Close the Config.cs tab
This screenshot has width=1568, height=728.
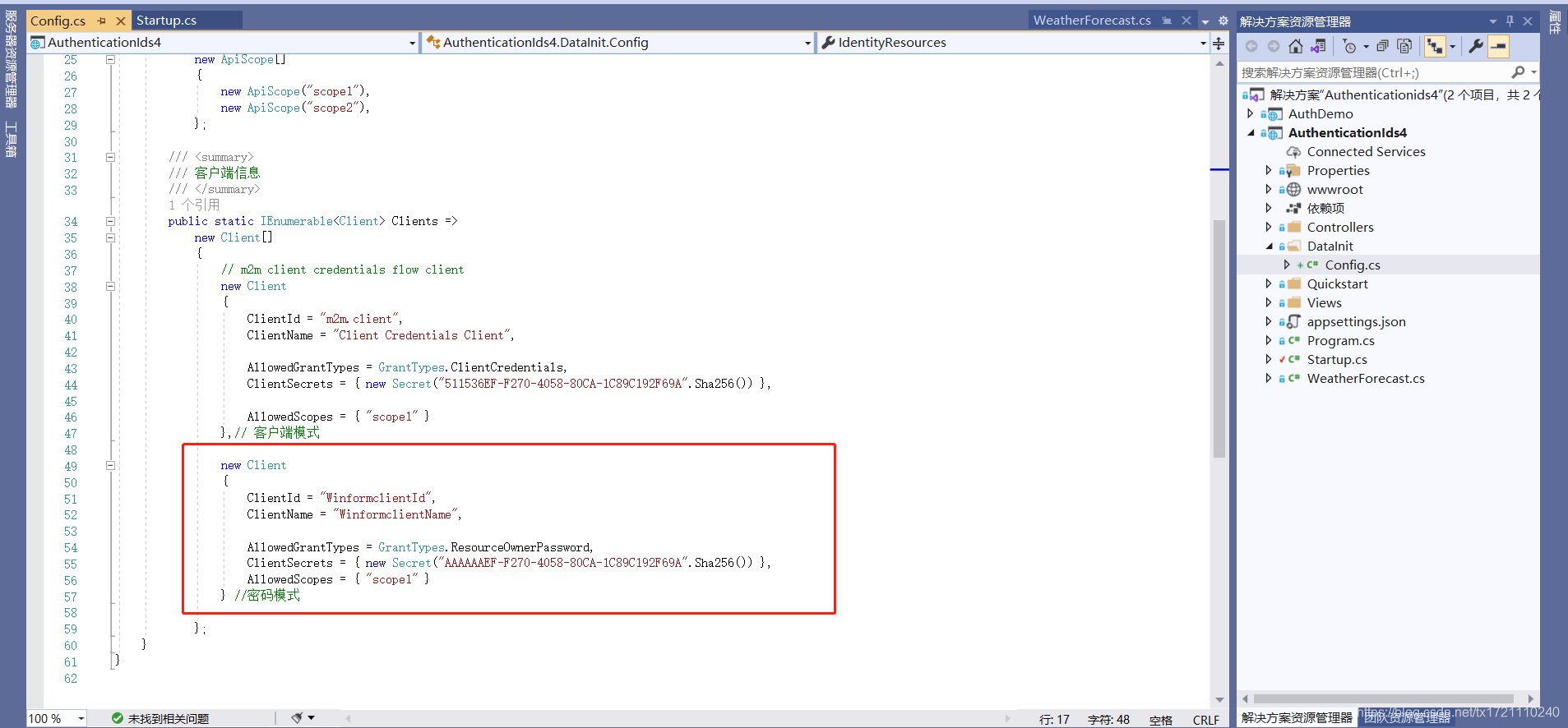click(x=120, y=21)
